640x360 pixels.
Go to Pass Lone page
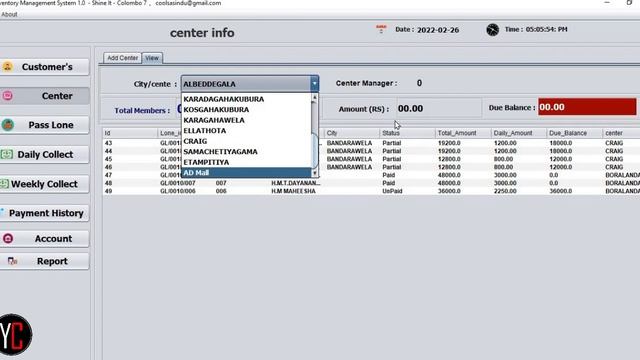coord(44,125)
